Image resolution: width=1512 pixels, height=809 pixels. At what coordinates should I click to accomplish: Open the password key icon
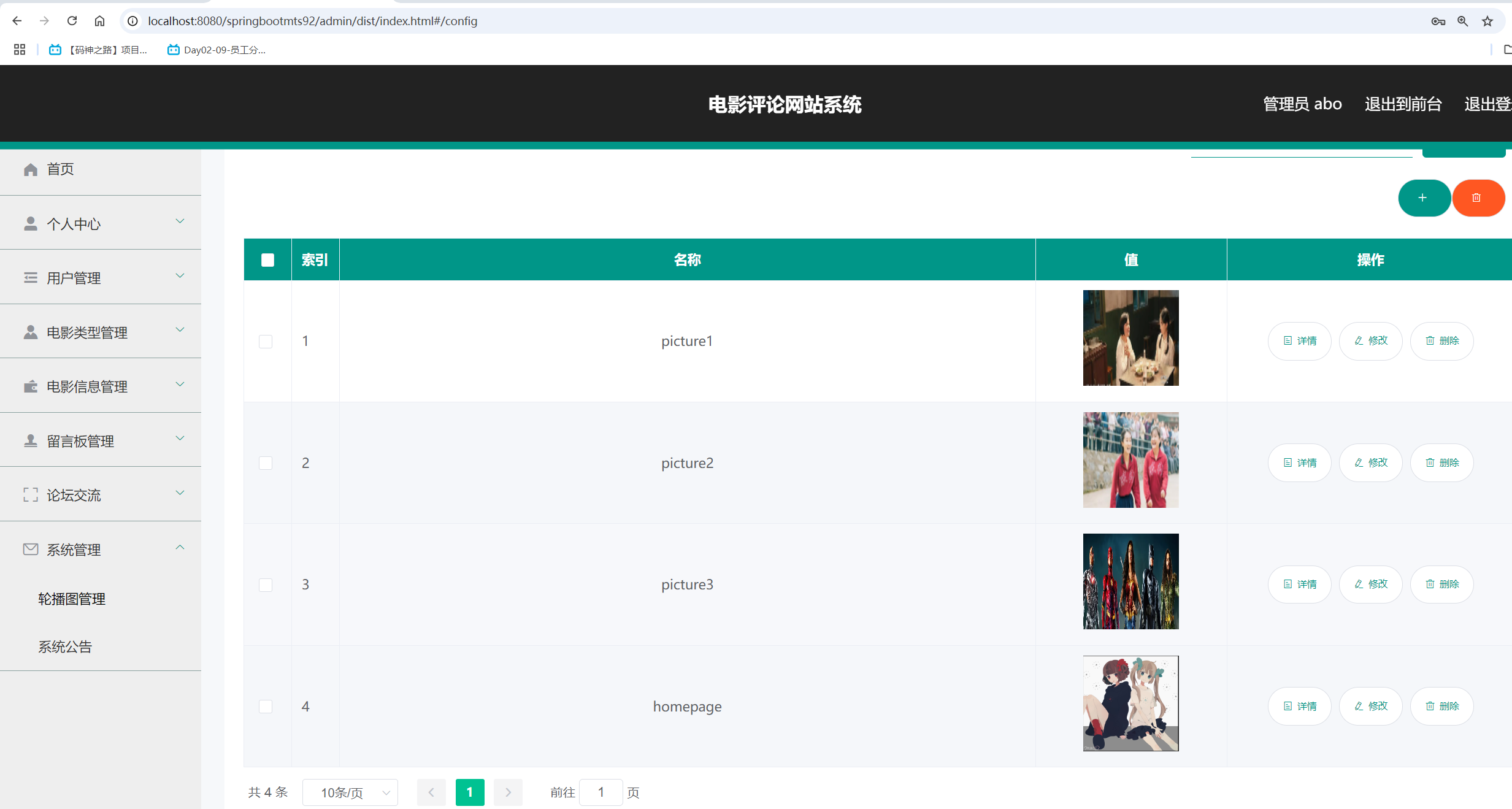tap(1438, 21)
